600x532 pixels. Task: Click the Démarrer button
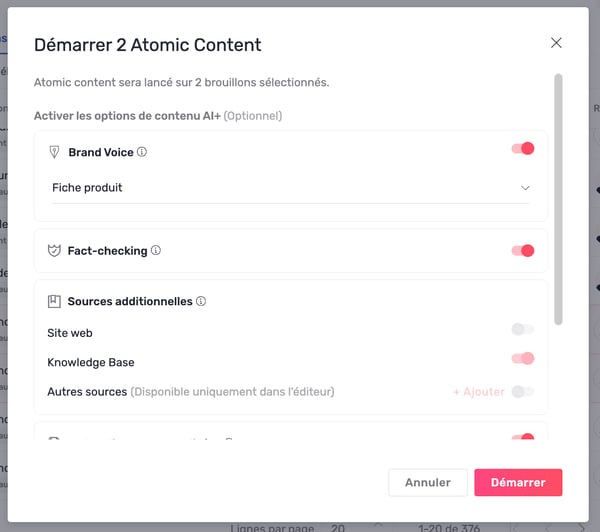tap(518, 482)
